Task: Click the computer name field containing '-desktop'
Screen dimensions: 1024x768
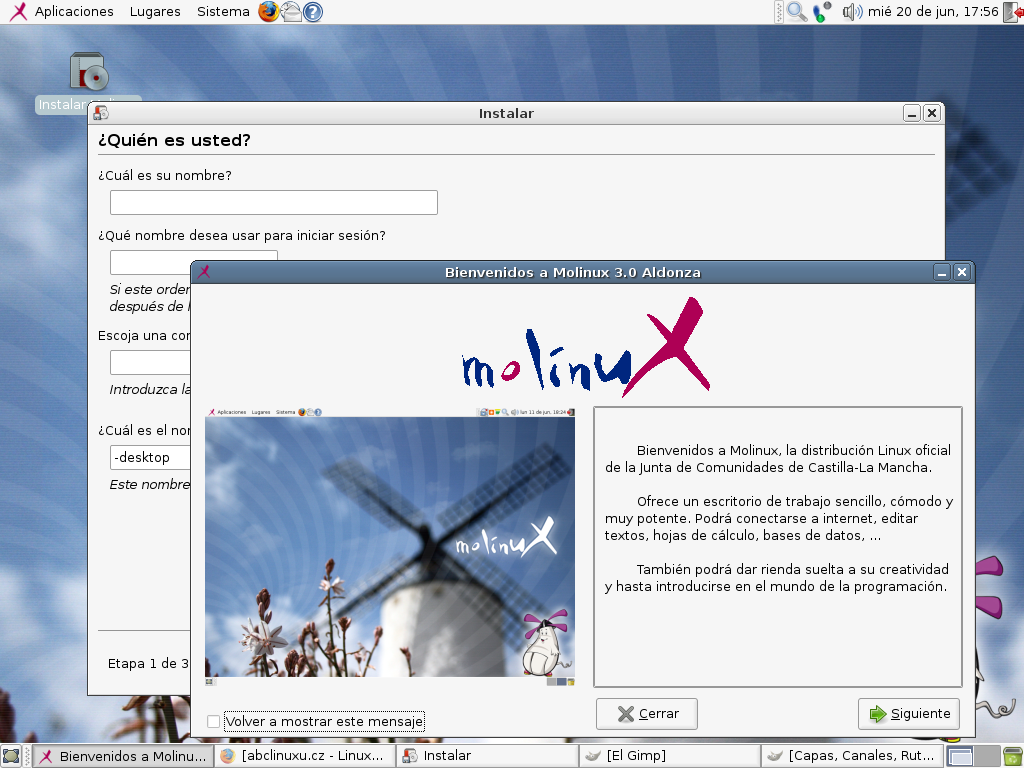Action: 150,457
